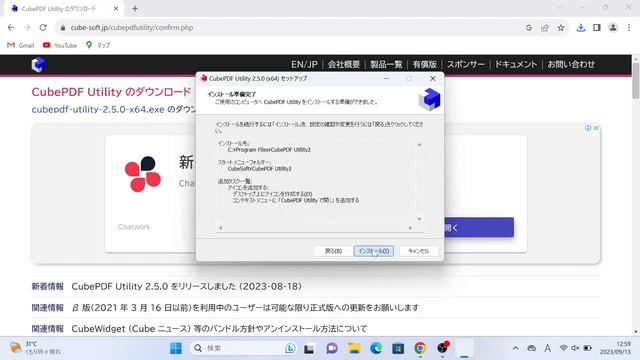This screenshot has width=640, height=360.
Task: Open the スポンサー menu item
Action: point(466,64)
